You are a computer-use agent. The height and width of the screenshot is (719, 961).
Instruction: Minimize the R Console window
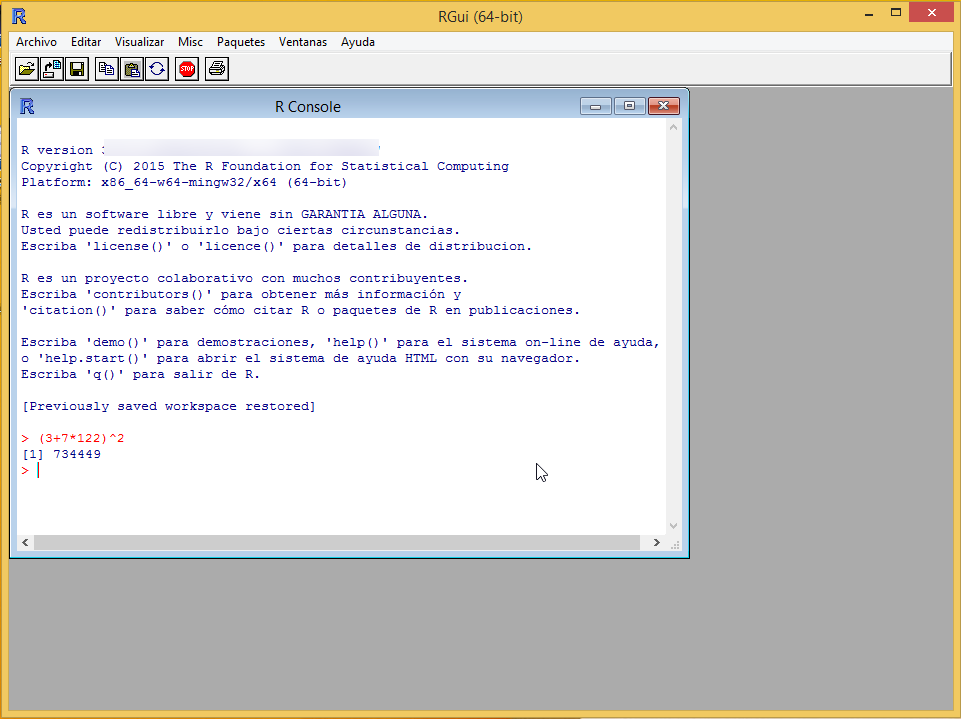tap(596, 106)
